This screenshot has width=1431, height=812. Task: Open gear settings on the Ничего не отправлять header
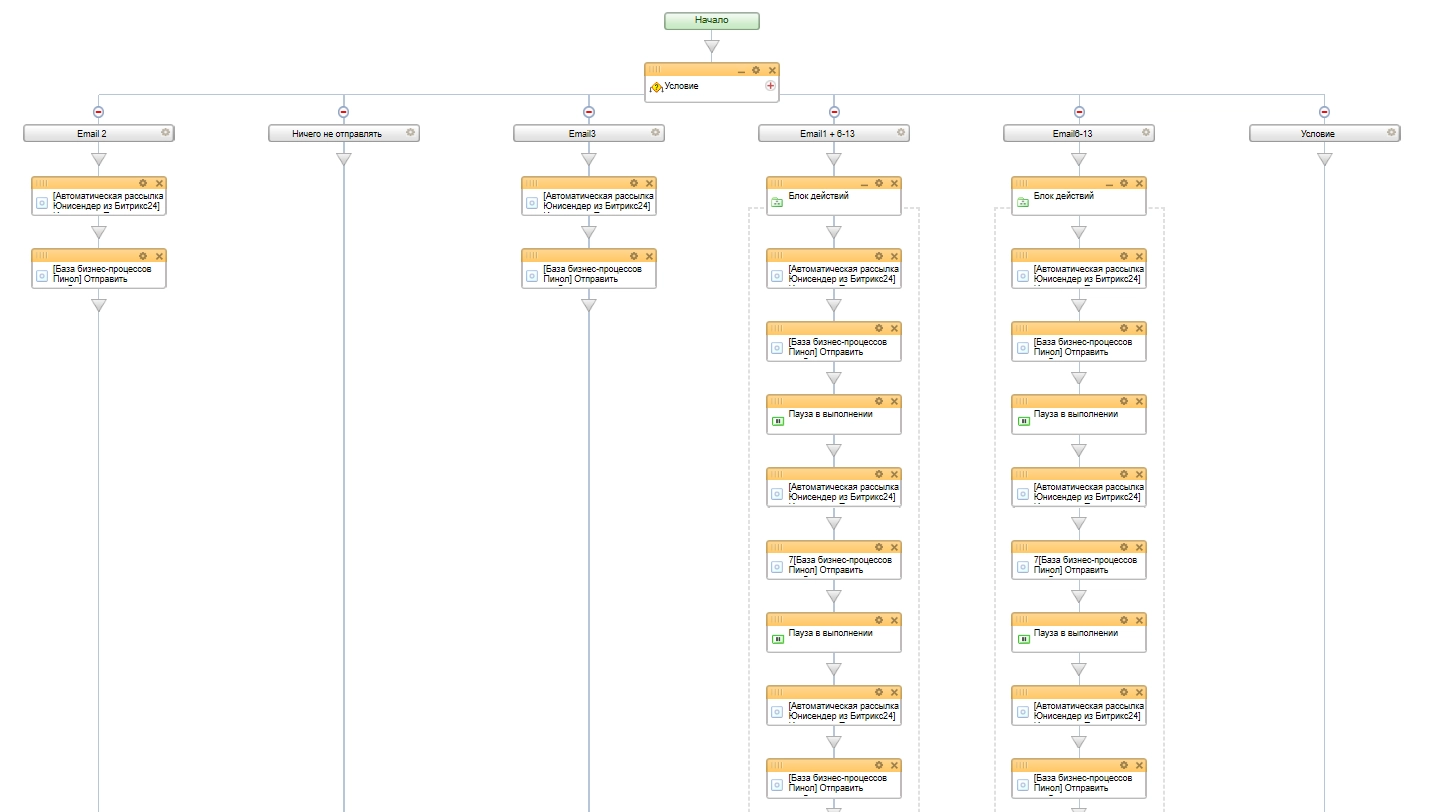tap(410, 132)
